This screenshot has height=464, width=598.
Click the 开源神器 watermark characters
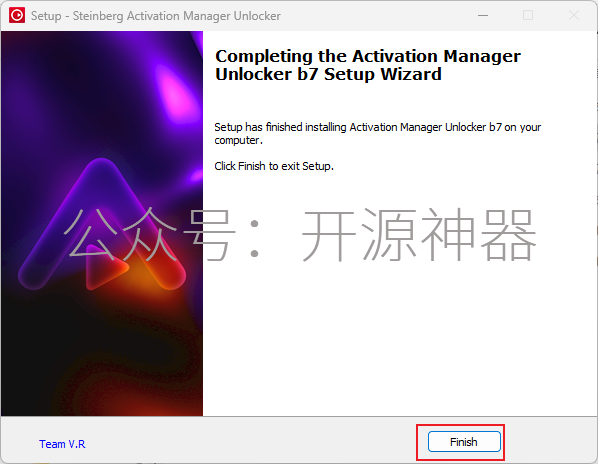click(419, 234)
